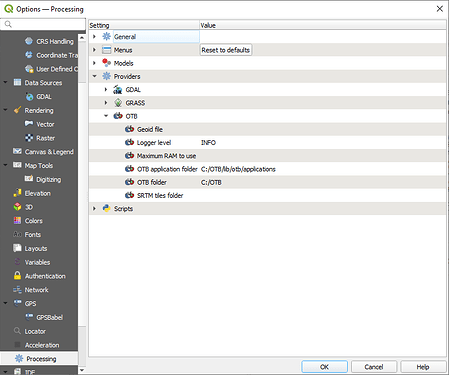The width and height of the screenshot is (449, 375).
Task: Open the Canvas & Legend page
Action: 49,152
